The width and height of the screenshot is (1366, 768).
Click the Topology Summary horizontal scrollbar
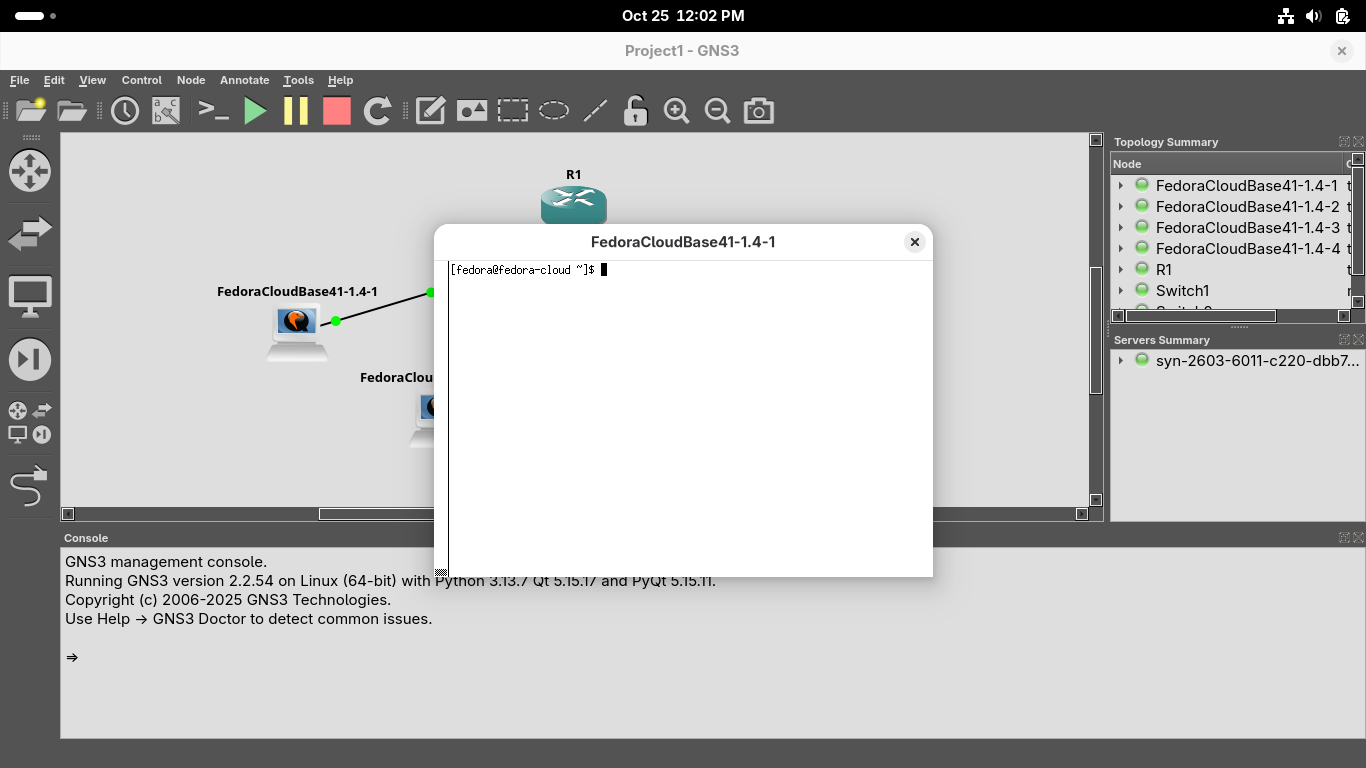1200,316
